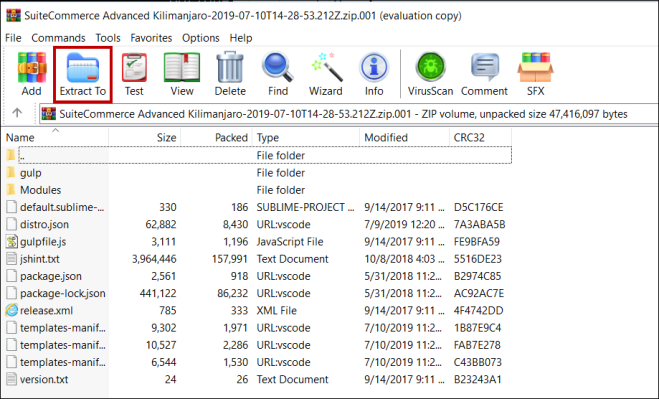
Task: Click the default.sublime file icon
Action: click(x=12, y=207)
